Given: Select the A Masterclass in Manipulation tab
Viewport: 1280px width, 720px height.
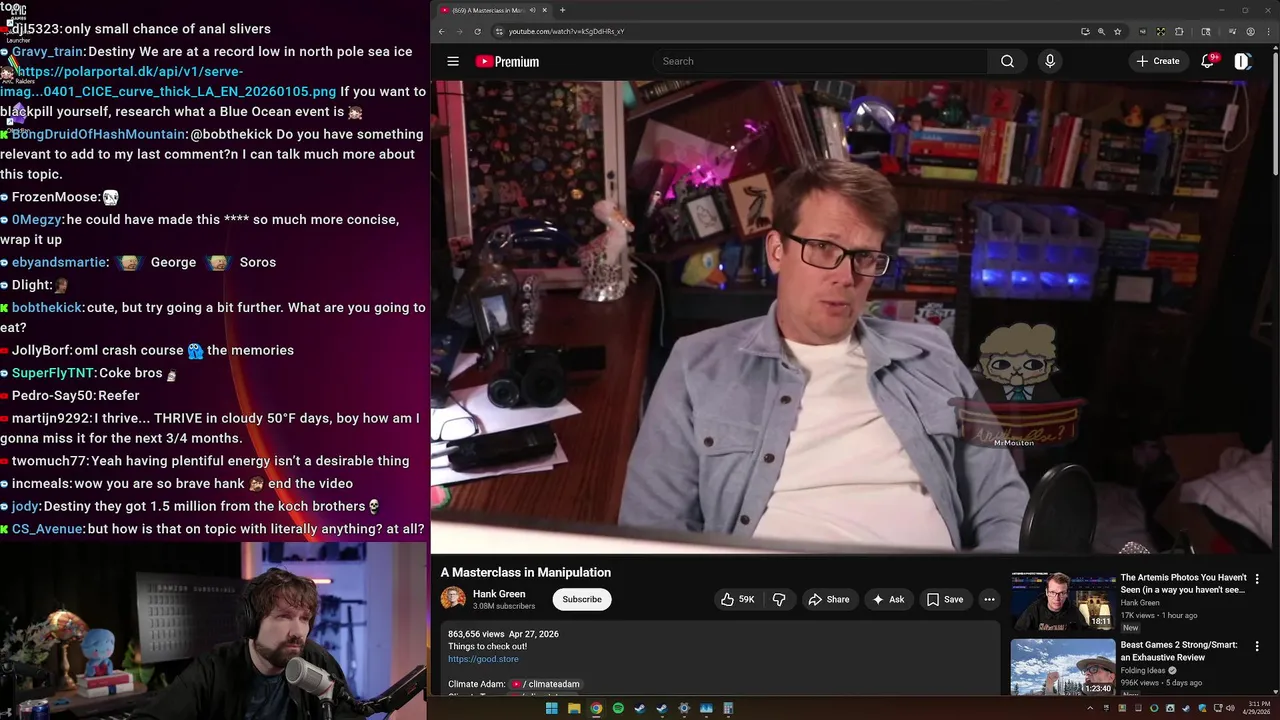Looking at the screenshot, I should 487,10.
